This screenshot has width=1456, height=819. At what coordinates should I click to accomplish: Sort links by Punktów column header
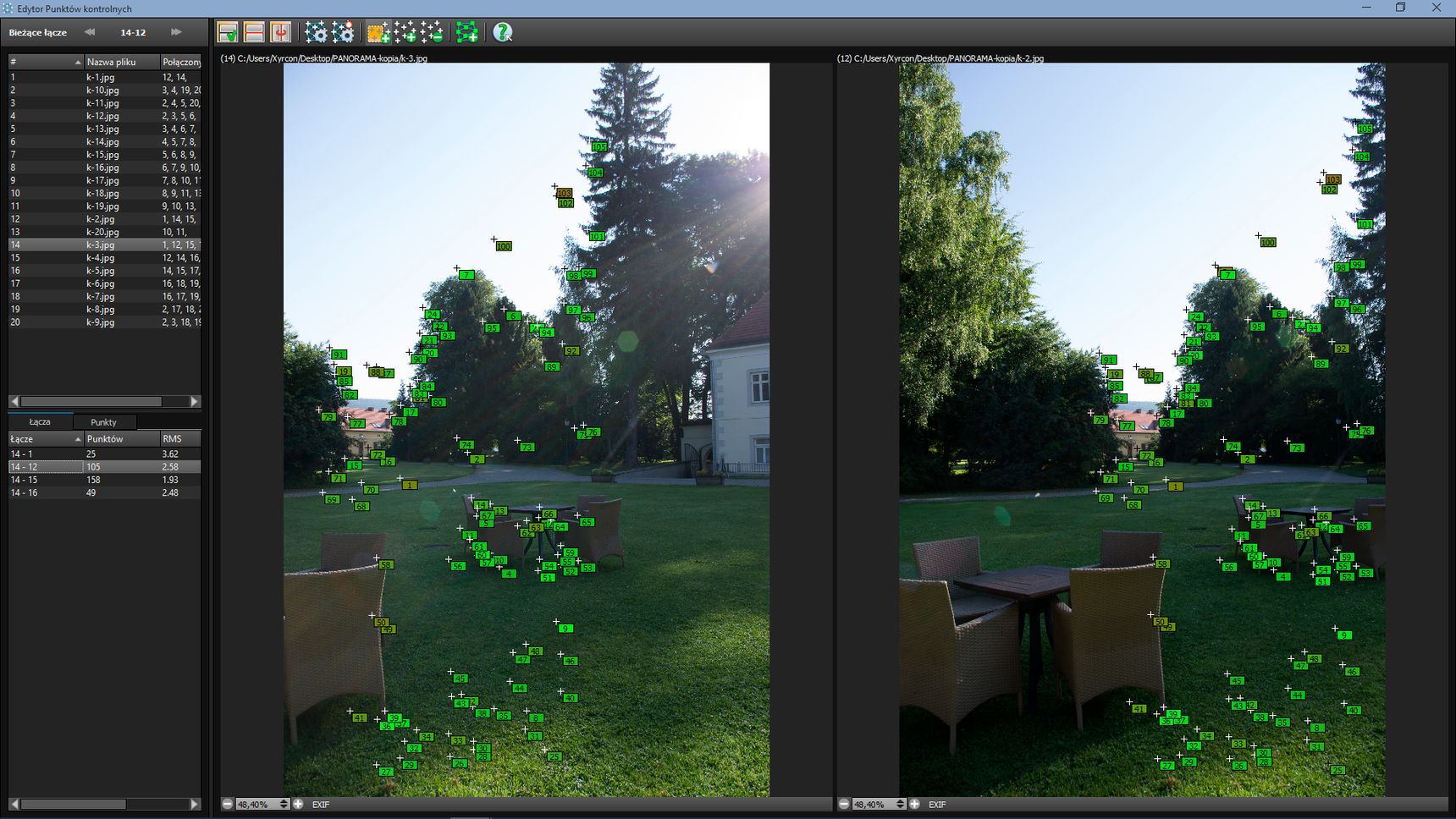[x=122, y=439]
